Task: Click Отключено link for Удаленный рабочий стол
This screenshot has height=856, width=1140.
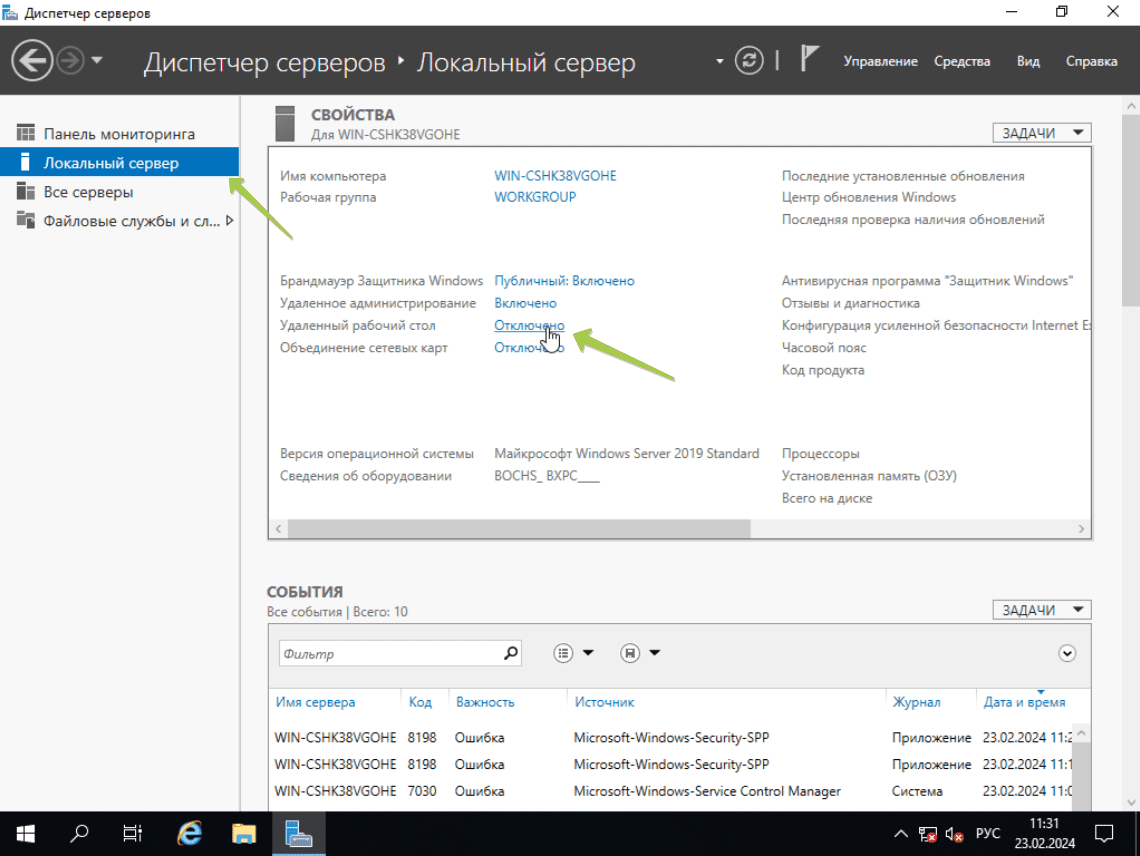Action: pyautogui.click(x=529, y=325)
